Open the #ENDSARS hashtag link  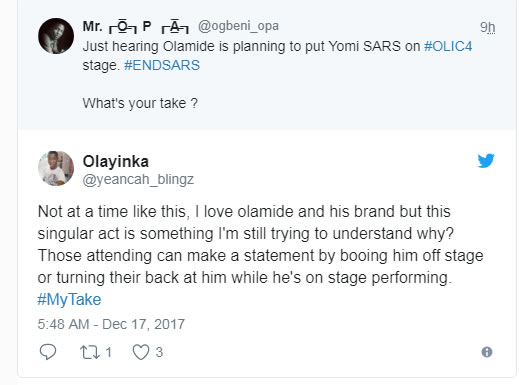point(162,65)
